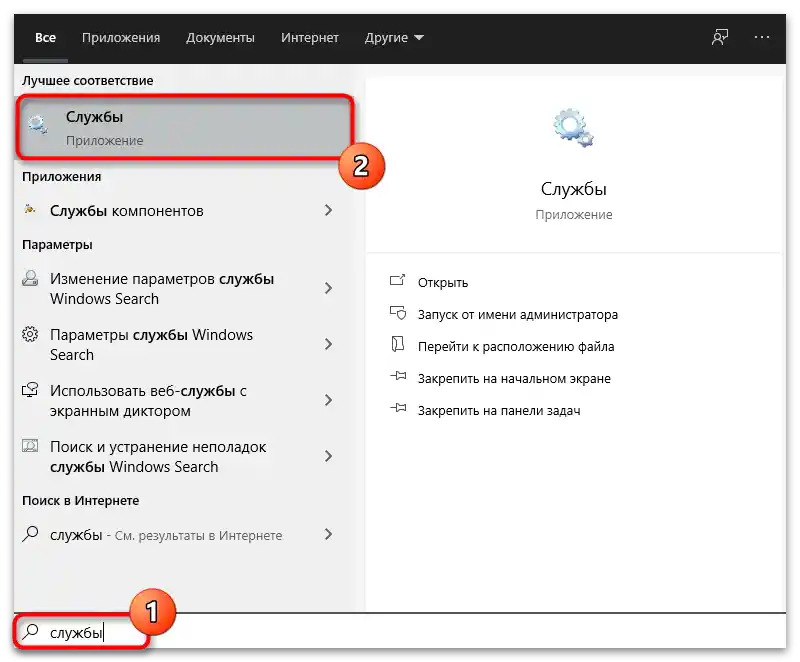800x662 pixels.
Task: Click magnifier icon beside службы web result
Action: click(31, 534)
